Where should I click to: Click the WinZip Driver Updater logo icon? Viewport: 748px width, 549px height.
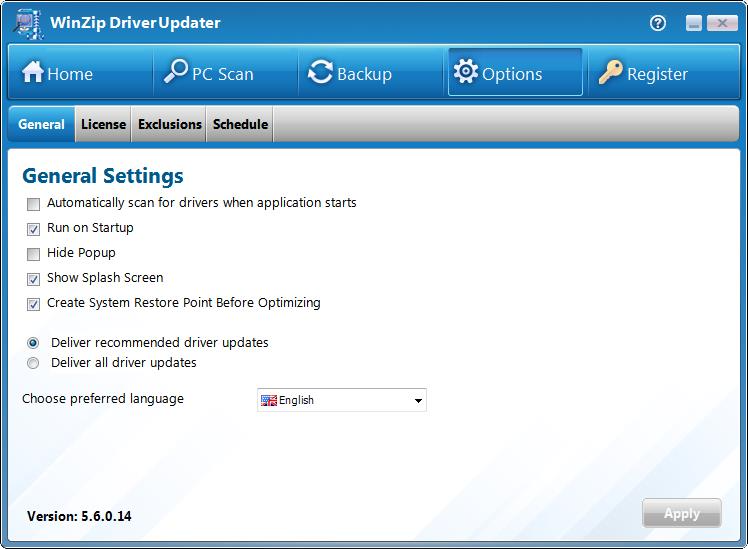28,24
